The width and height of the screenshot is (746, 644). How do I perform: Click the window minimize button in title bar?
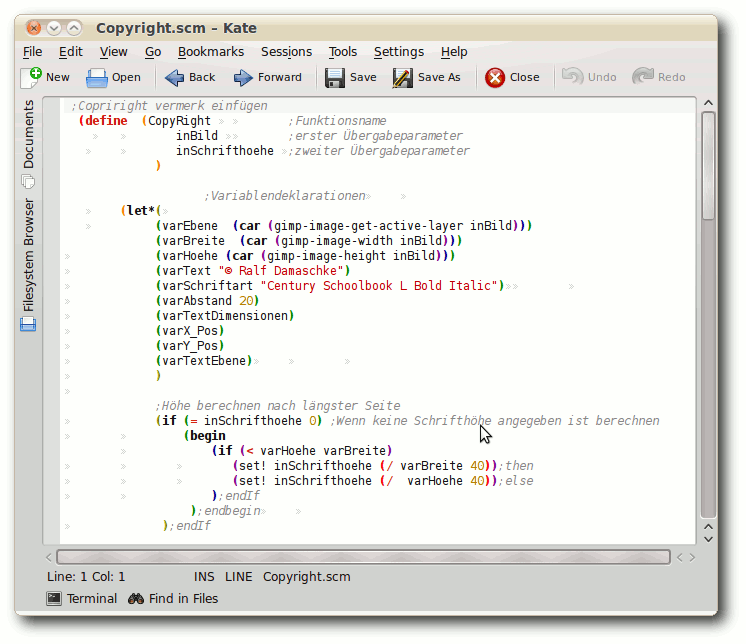[x=54, y=28]
